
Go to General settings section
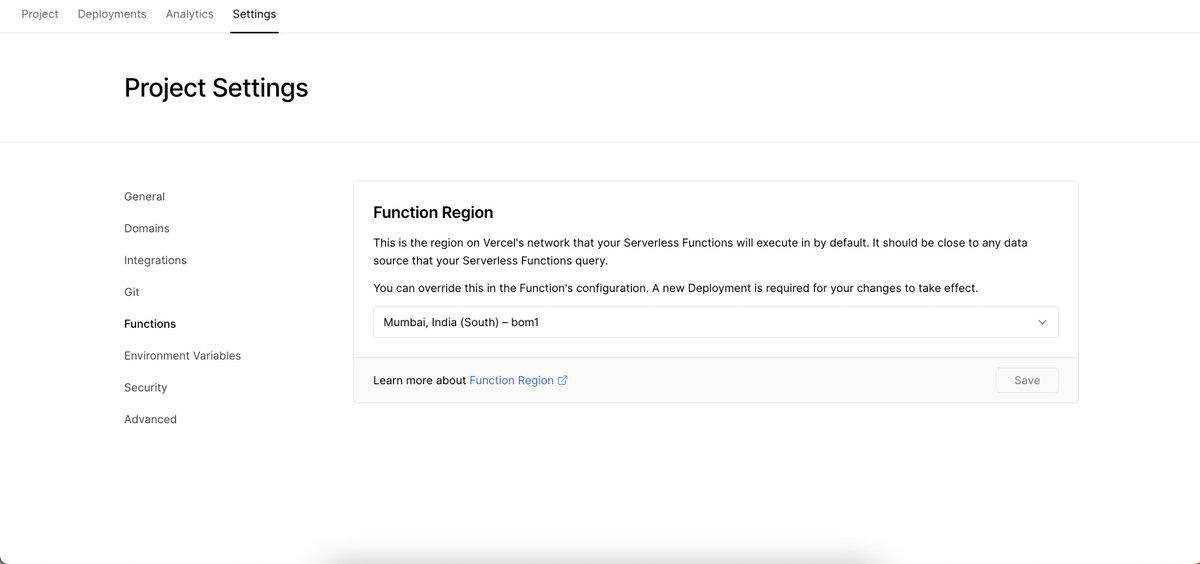tap(145, 197)
